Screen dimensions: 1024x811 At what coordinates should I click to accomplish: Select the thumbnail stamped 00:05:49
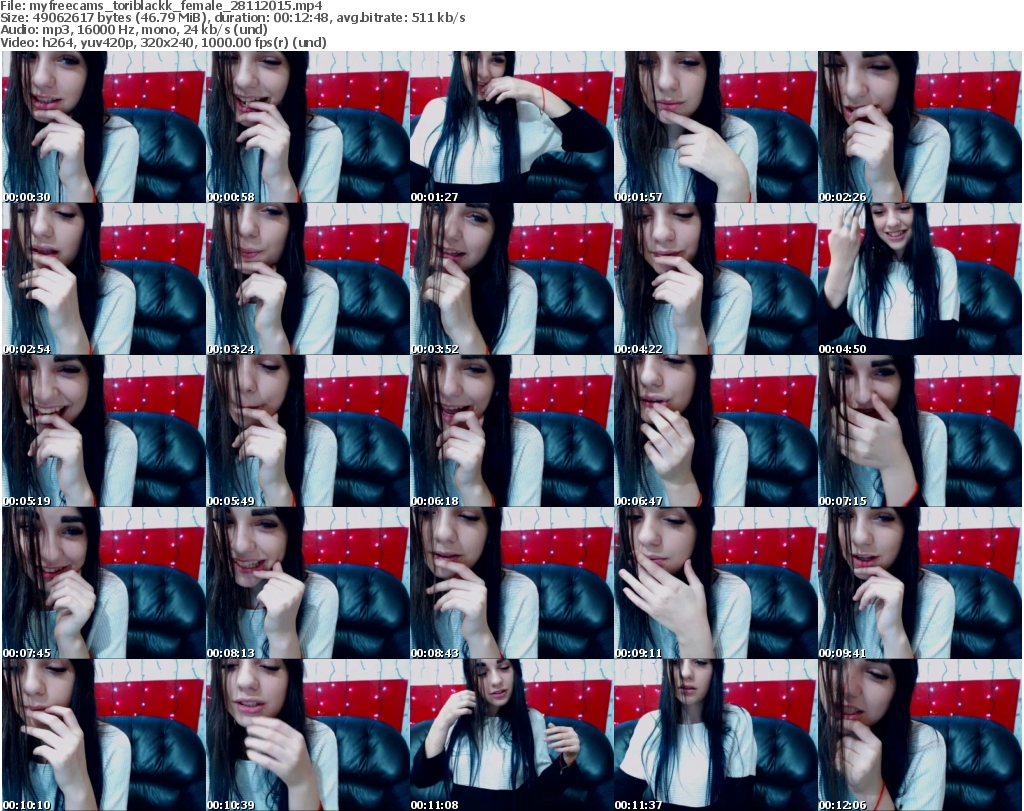308,431
